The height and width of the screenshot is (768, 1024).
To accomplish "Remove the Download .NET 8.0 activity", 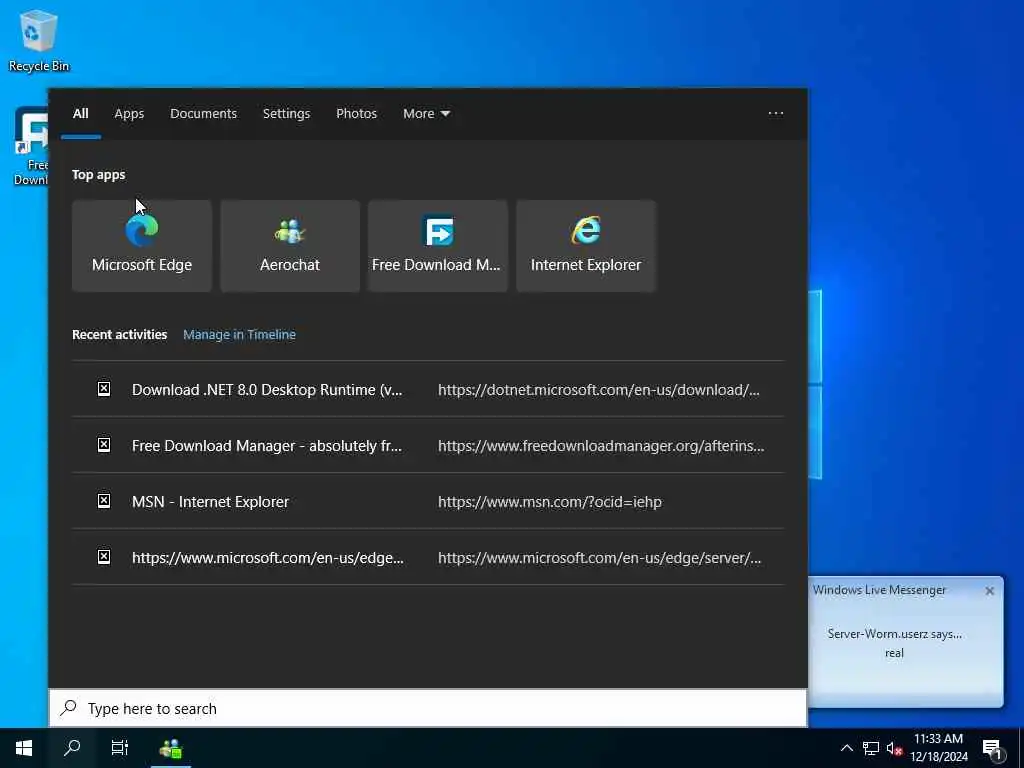I will click(x=104, y=389).
